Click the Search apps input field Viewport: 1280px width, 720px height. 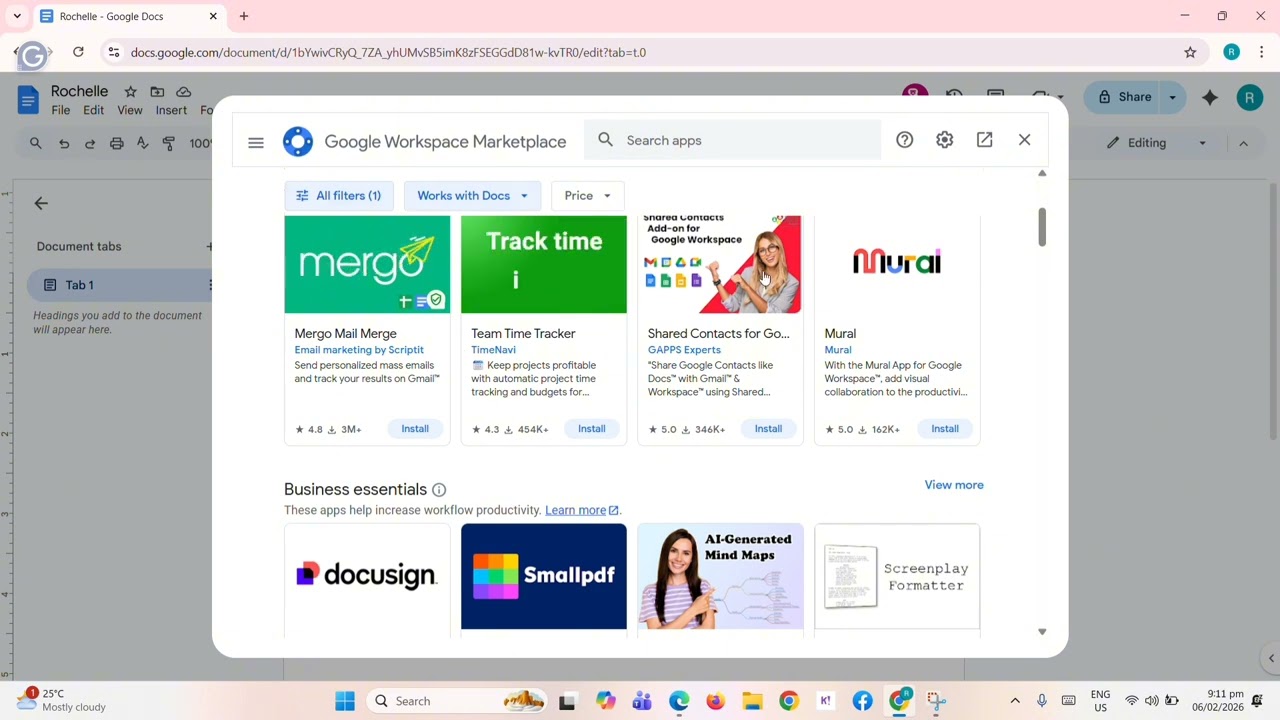[x=732, y=140]
